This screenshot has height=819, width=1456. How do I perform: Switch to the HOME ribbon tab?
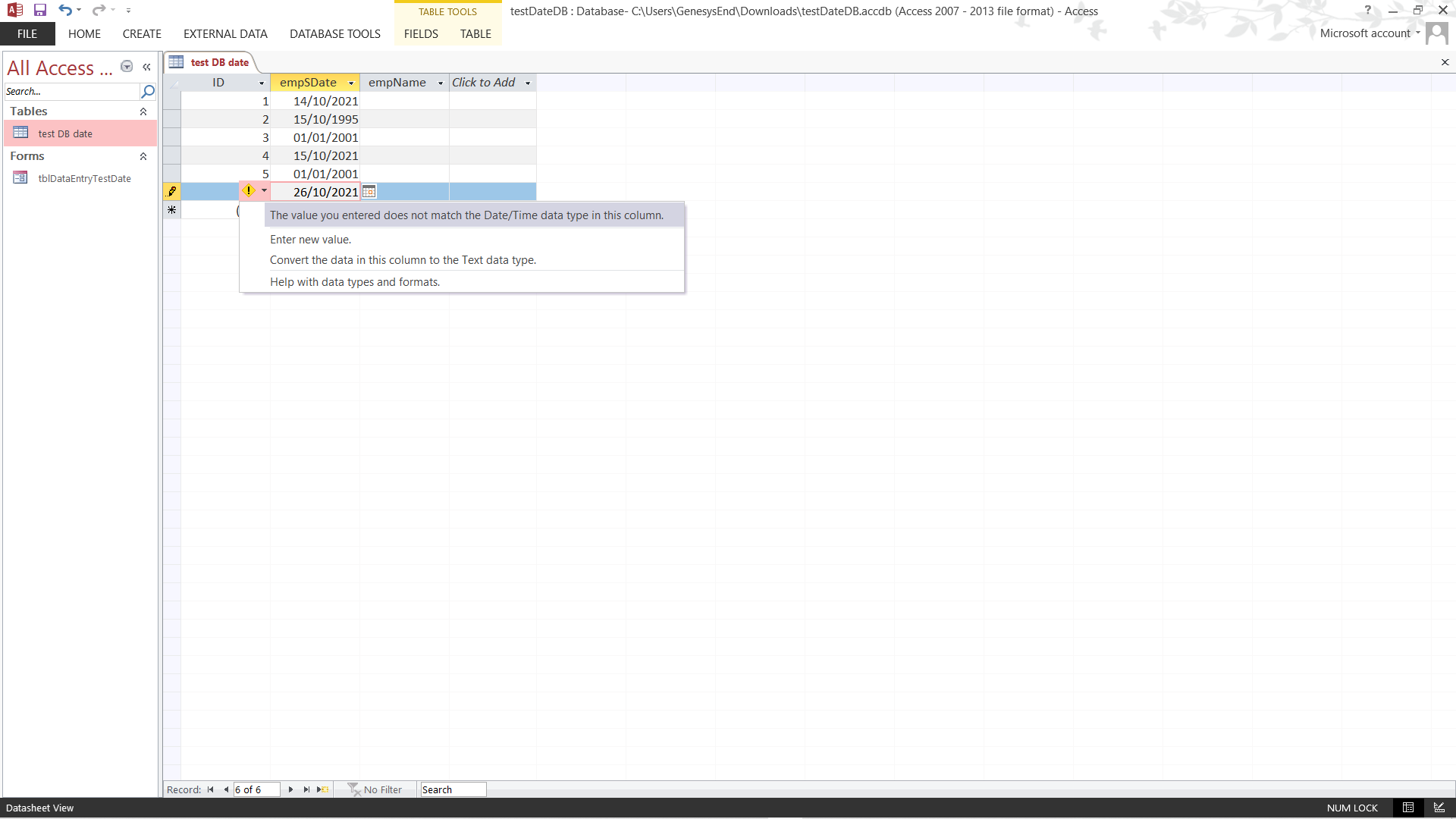click(x=84, y=34)
